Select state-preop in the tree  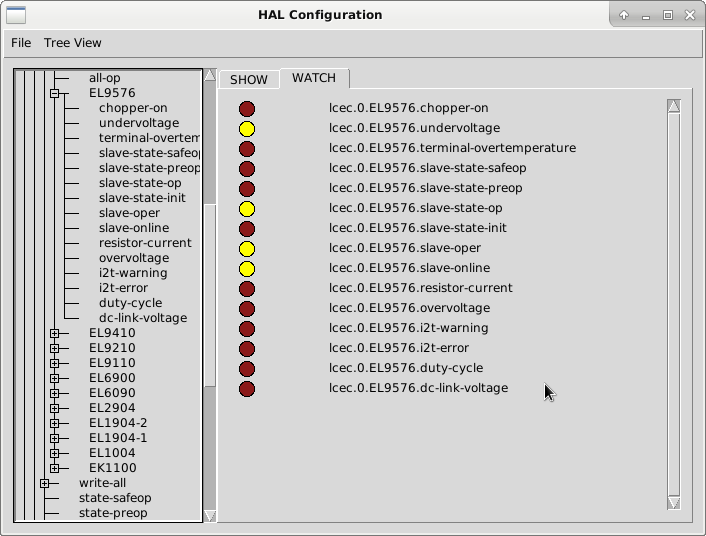tap(113, 513)
